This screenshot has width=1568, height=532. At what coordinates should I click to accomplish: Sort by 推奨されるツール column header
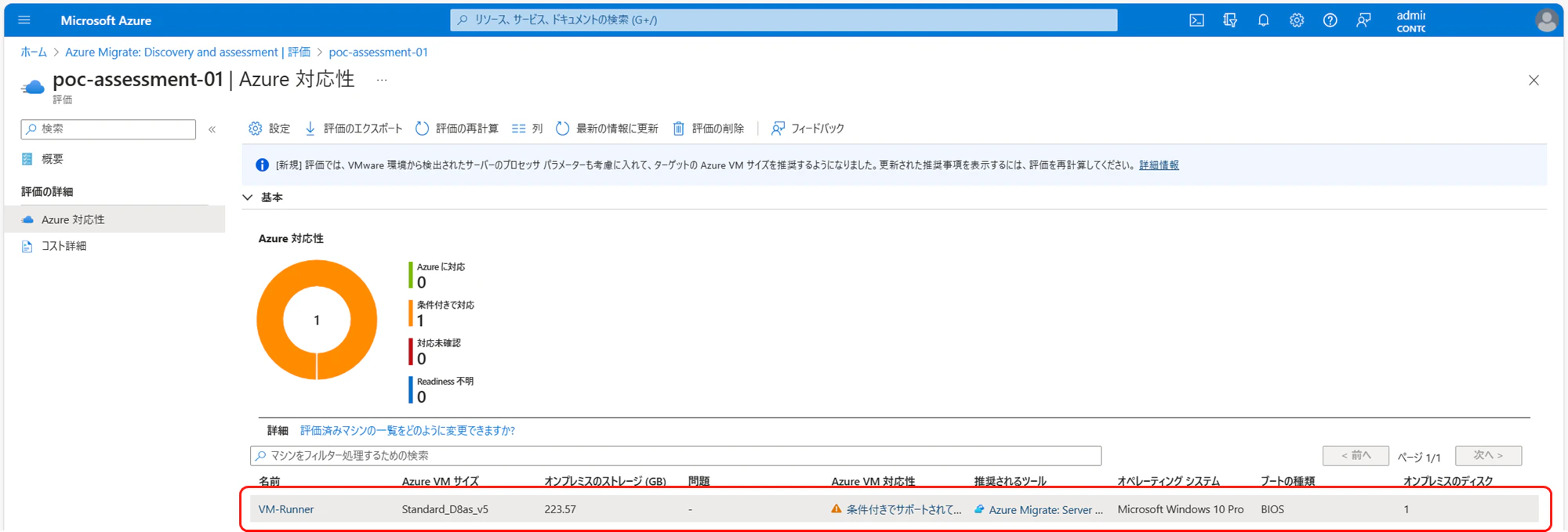tap(1010, 481)
